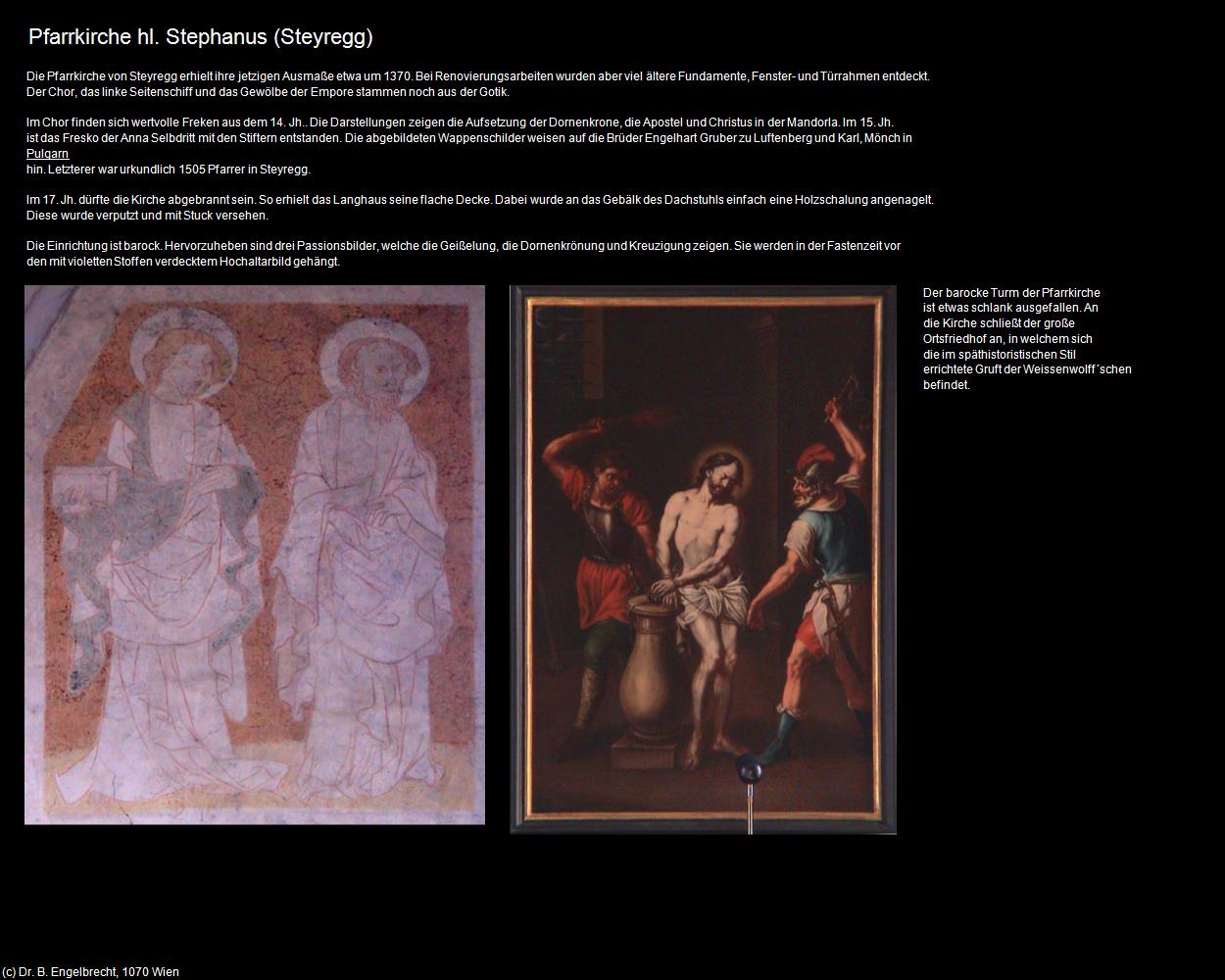Image resolution: width=1225 pixels, height=980 pixels.
Task: Click the page heading Pfarrkirche hl. Stephanus (Steyregg)
Action: [x=201, y=37]
